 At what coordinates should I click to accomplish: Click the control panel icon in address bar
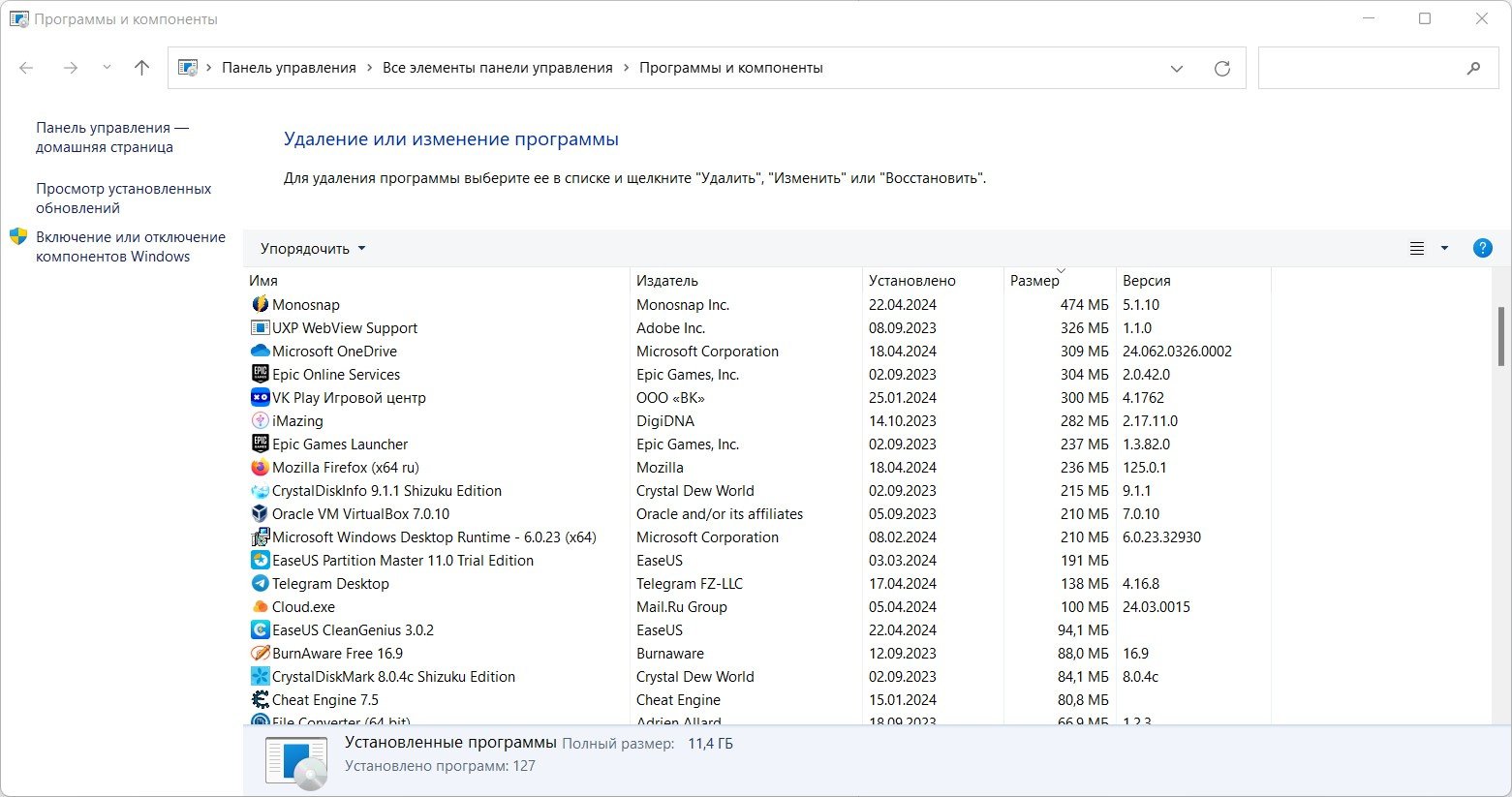pyautogui.click(x=188, y=68)
